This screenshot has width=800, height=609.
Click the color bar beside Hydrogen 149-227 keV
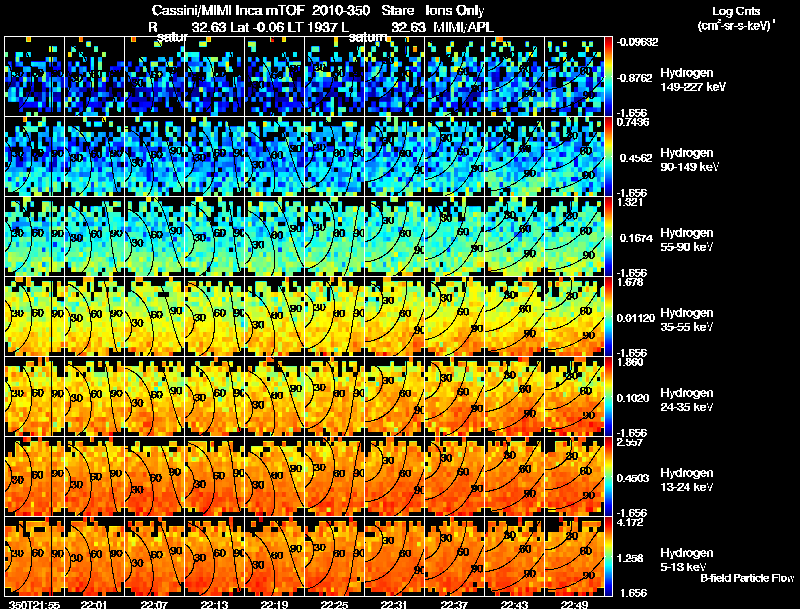pyautogui.click(x=608, y=77)
